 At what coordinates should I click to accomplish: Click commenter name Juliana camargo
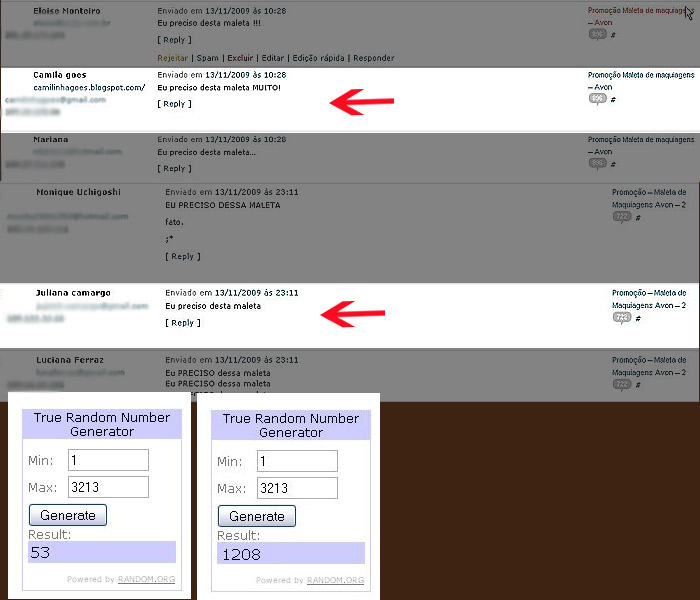(73, 293)
